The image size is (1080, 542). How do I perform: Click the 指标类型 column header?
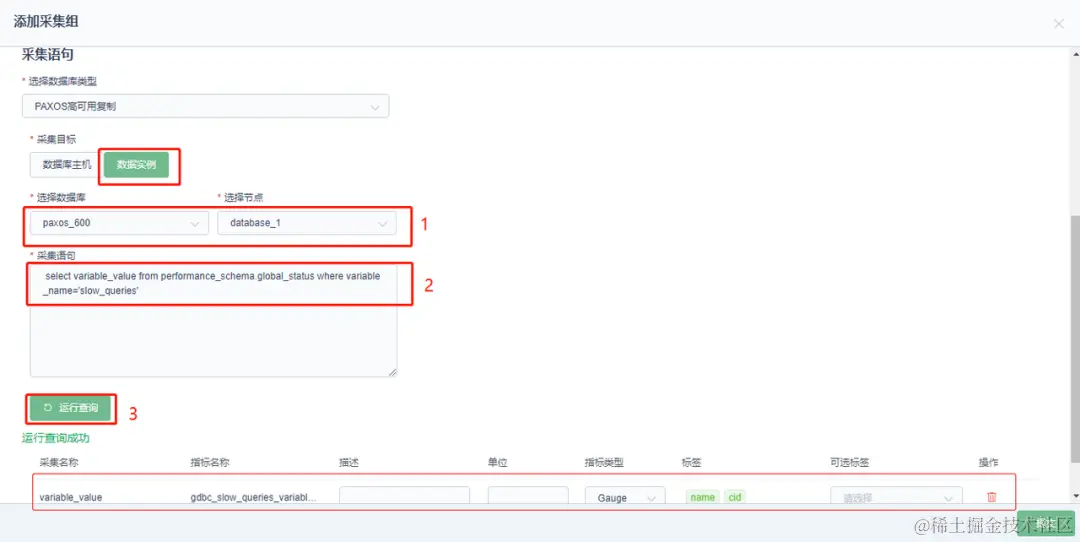604,463
